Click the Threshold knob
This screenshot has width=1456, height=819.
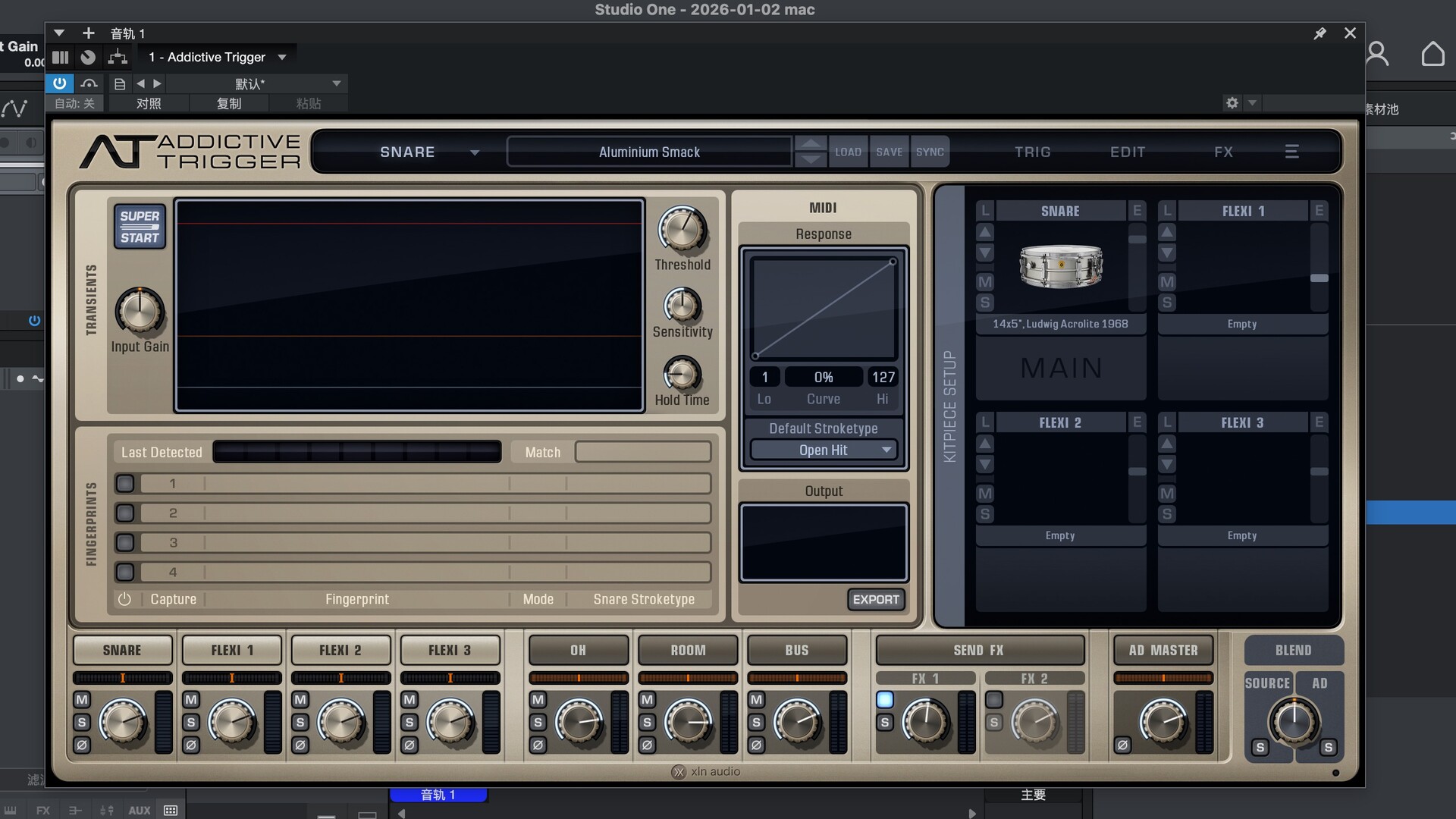(682, 229)
